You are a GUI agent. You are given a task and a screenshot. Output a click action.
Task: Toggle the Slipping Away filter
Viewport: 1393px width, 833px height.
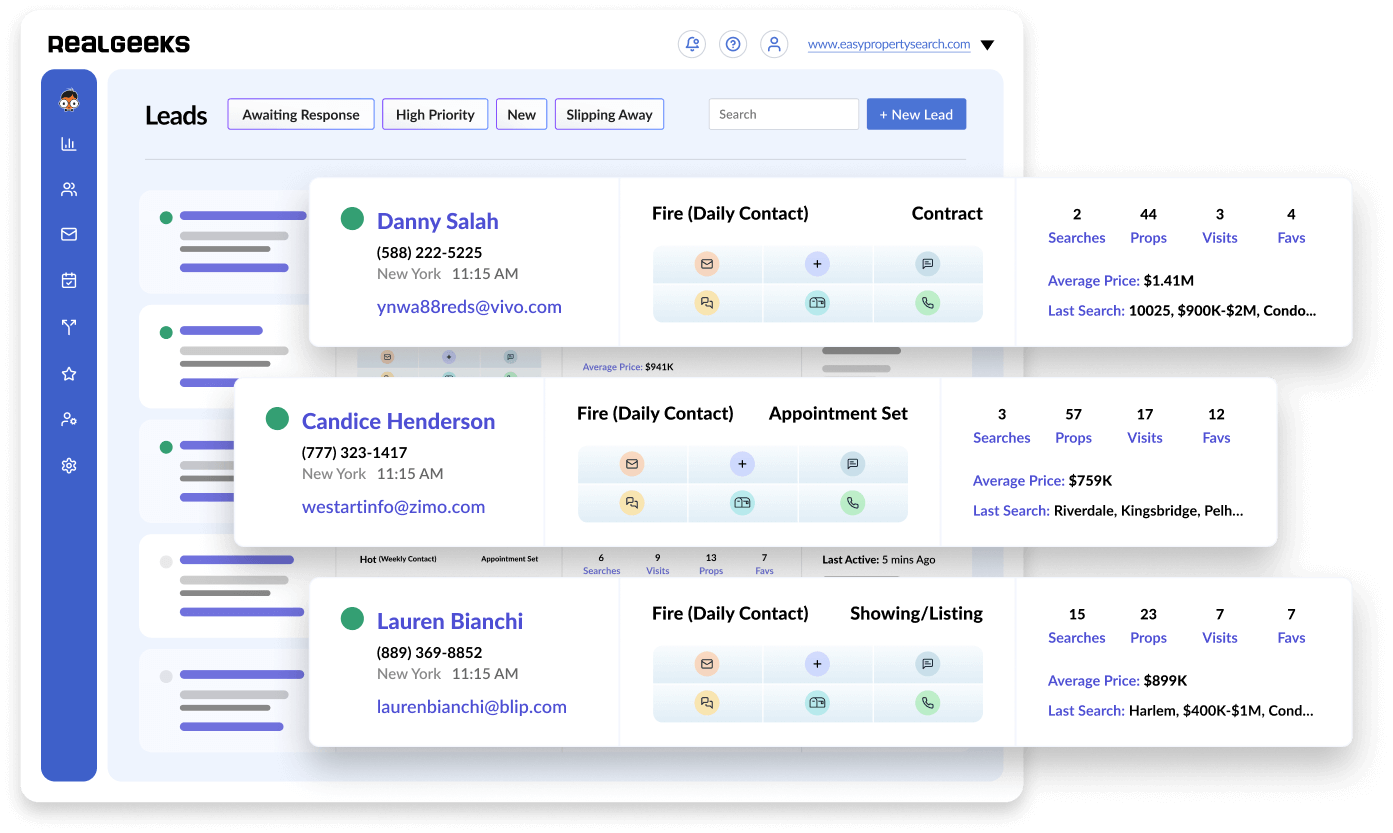click(609, 114)
